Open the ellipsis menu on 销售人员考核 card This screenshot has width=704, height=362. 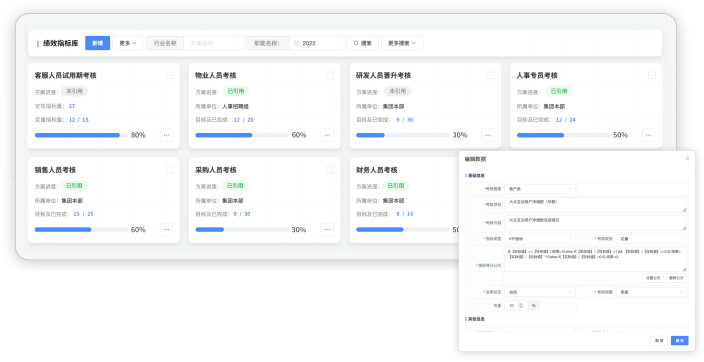click(x=167, y=230)
